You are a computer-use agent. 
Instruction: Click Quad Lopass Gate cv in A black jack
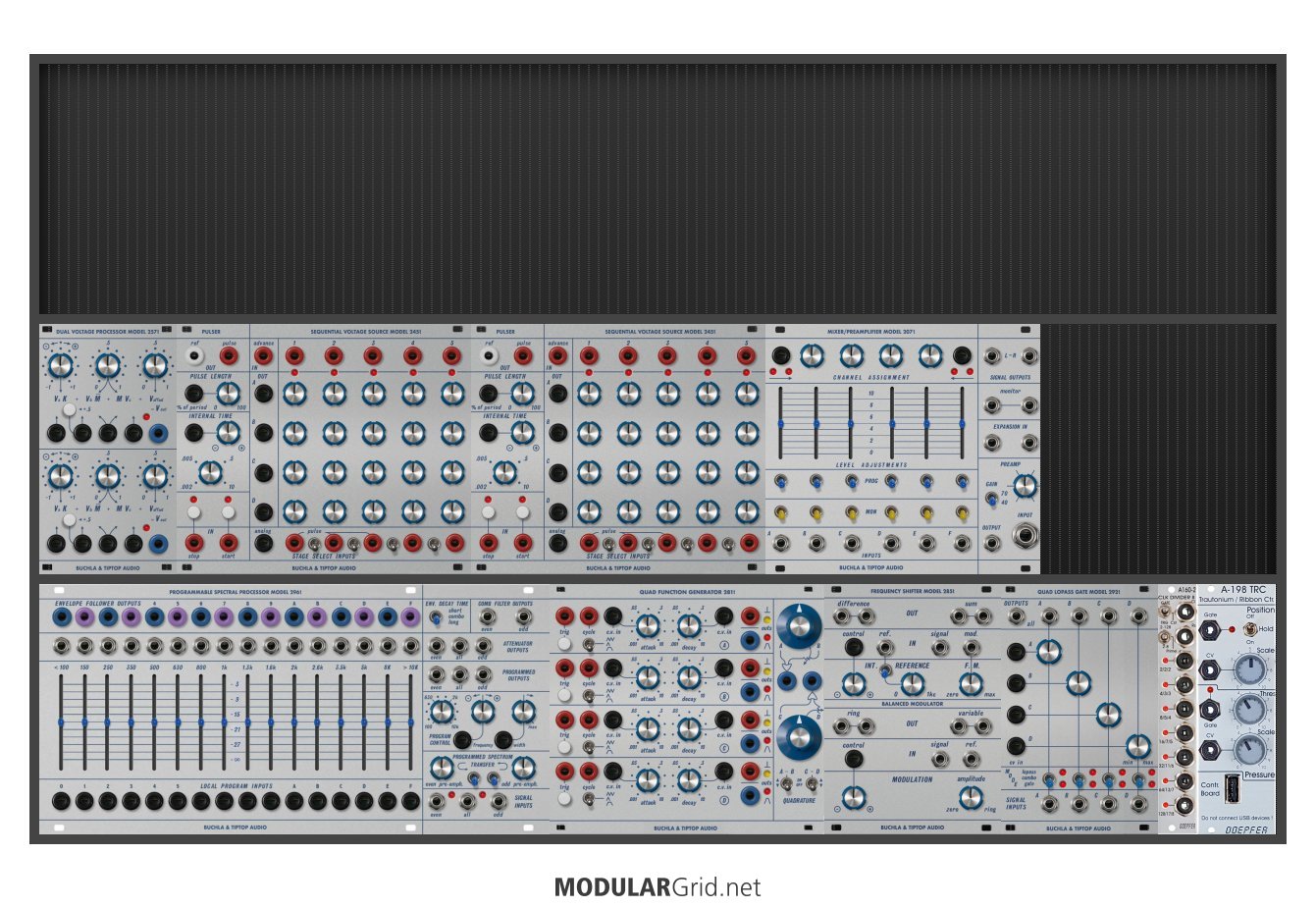(1017, 651)
